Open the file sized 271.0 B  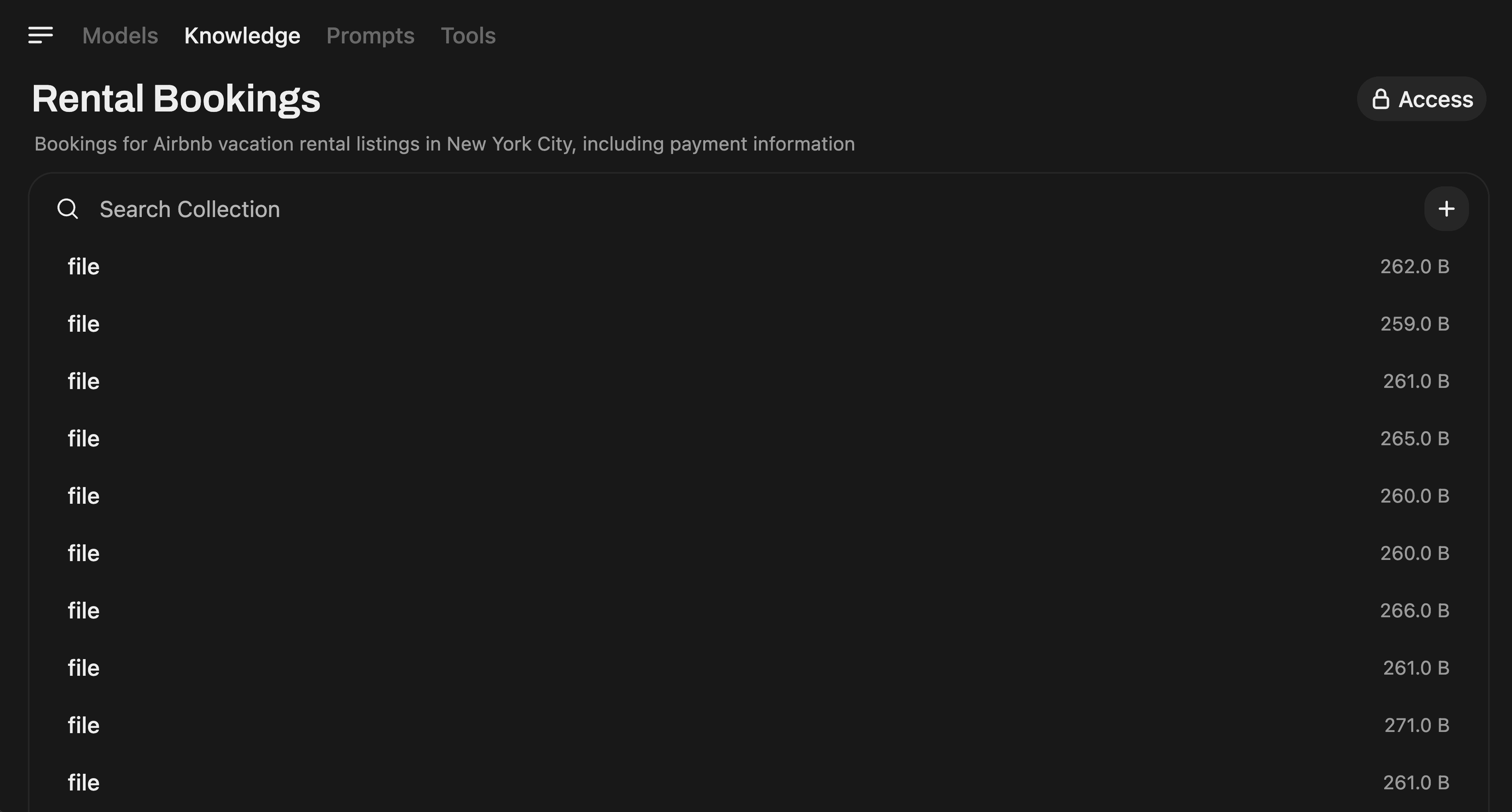coord(83,725)
